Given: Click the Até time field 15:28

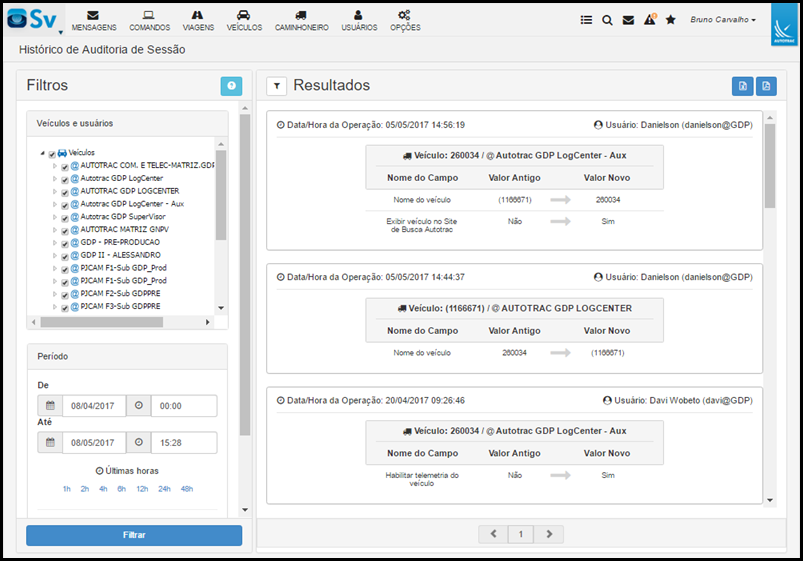Looking at the screenshot, I should pos(184,443).
